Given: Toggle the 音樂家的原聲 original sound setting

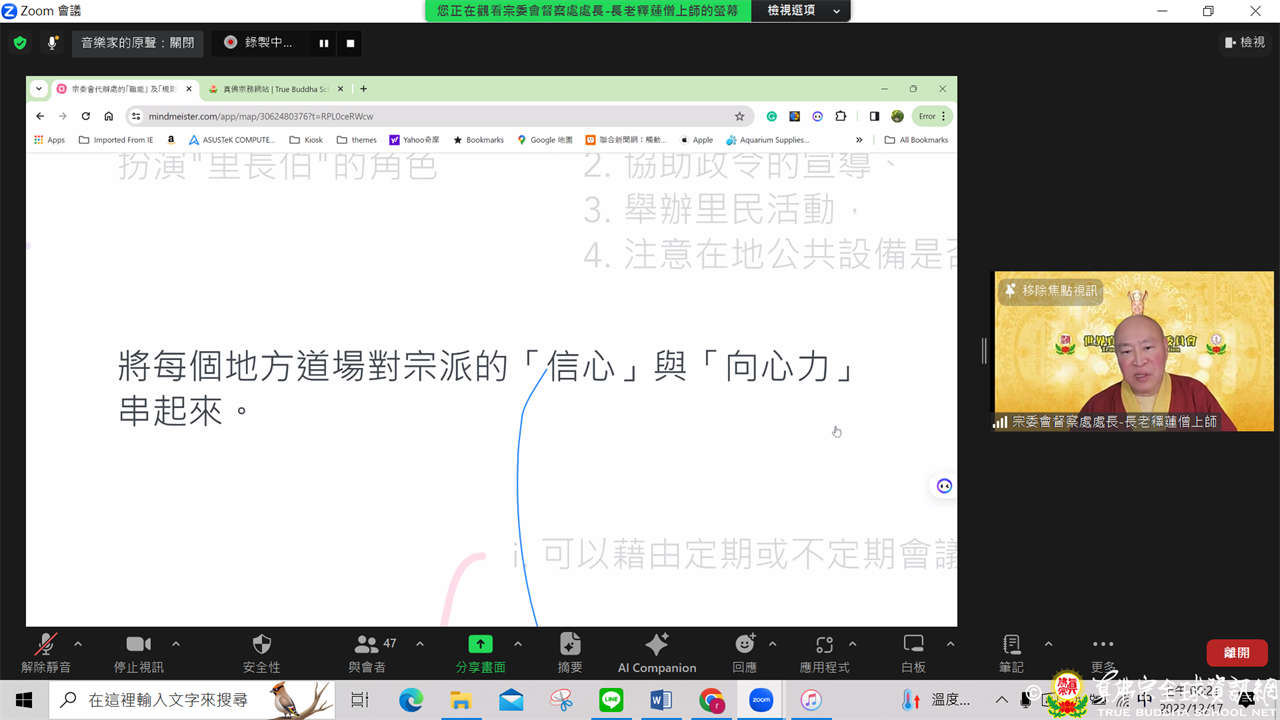Looking at the screenshot, I should pyautogui.click(x=138, y=43).
